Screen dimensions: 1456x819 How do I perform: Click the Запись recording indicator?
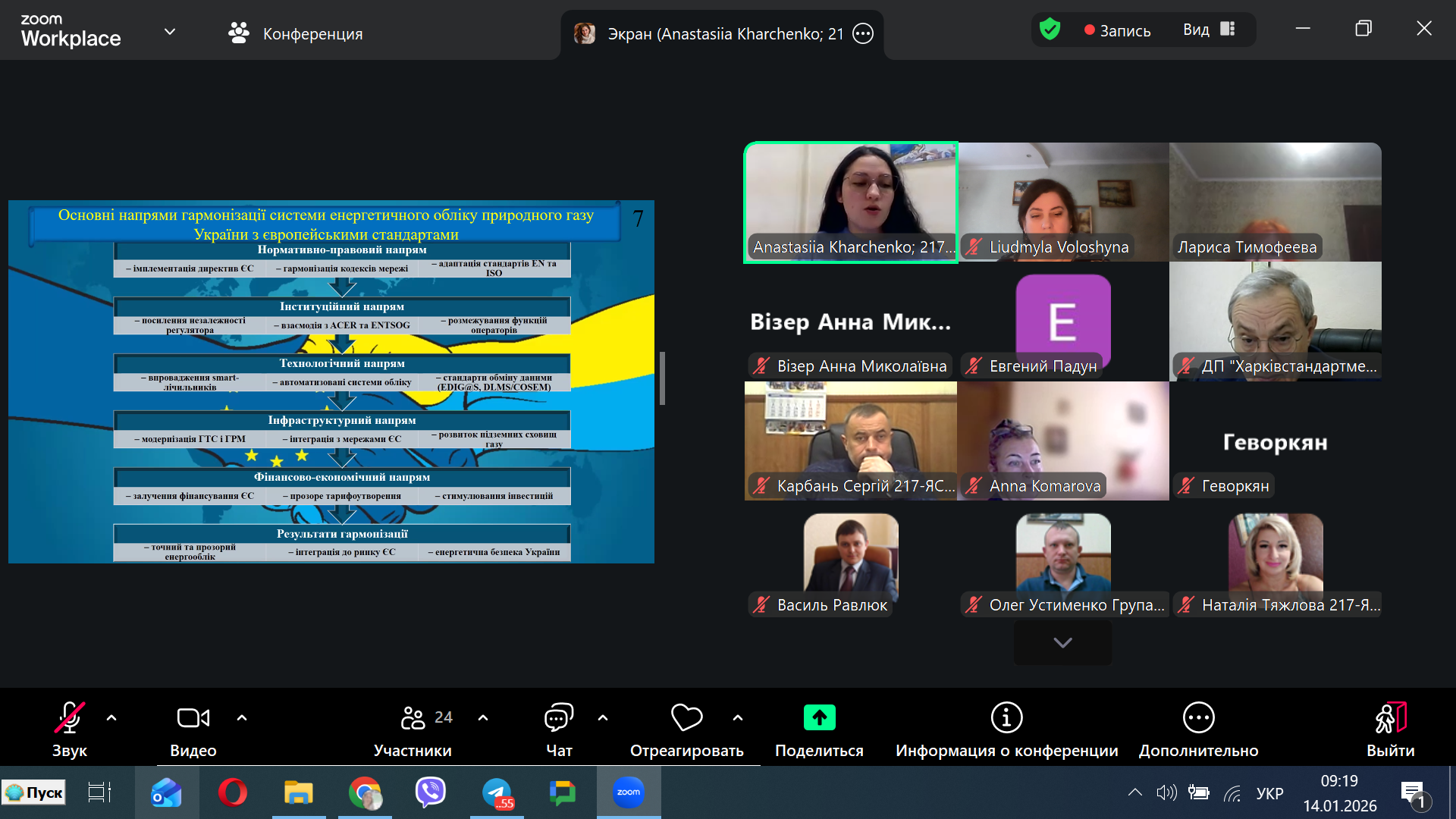click(1117, 30)
